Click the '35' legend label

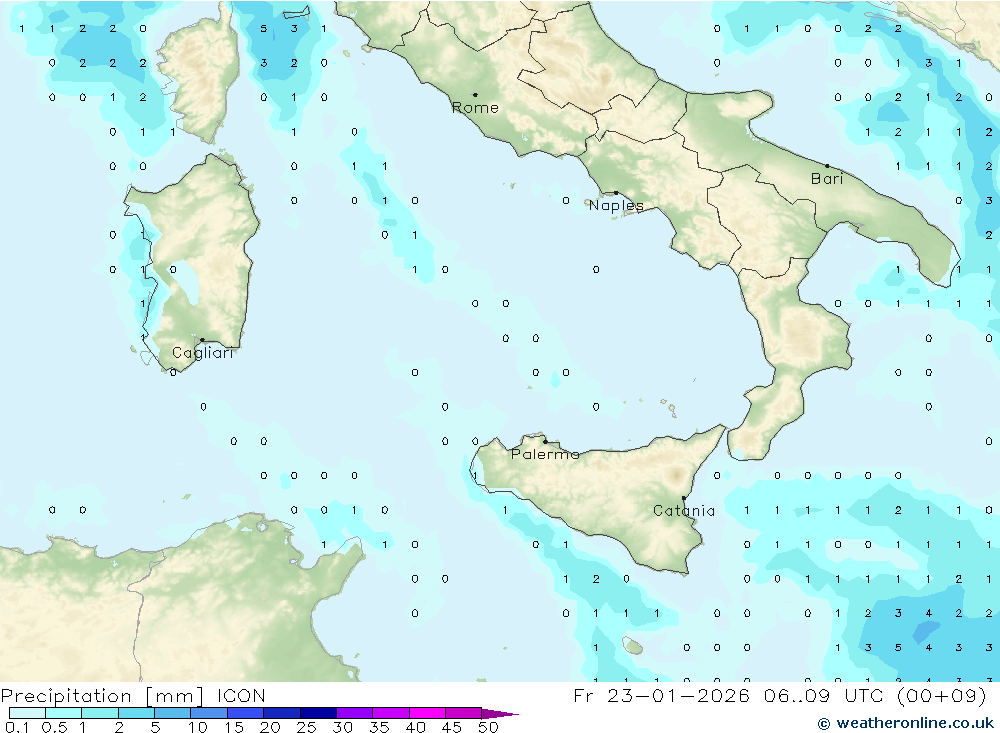point(379,727)
